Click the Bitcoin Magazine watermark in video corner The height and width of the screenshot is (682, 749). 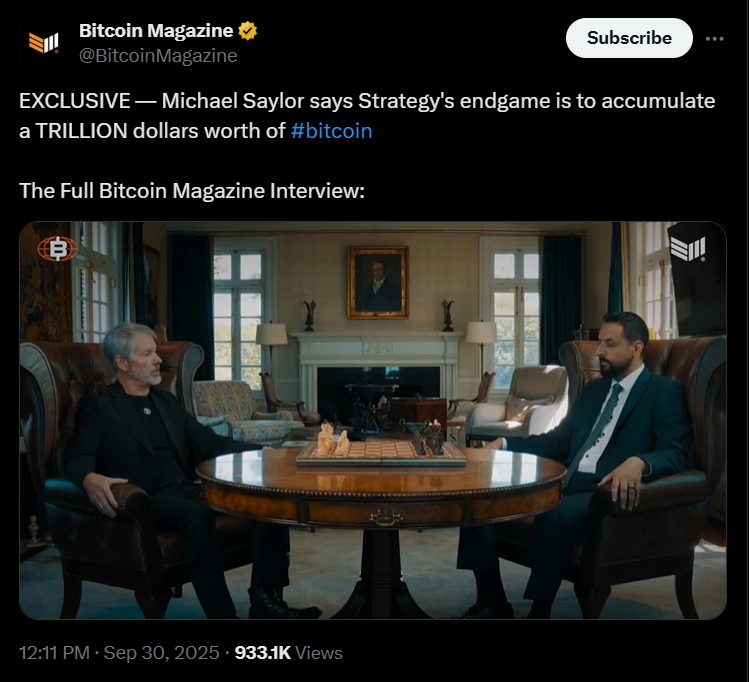pyautogui.click(x=688, y=248)
